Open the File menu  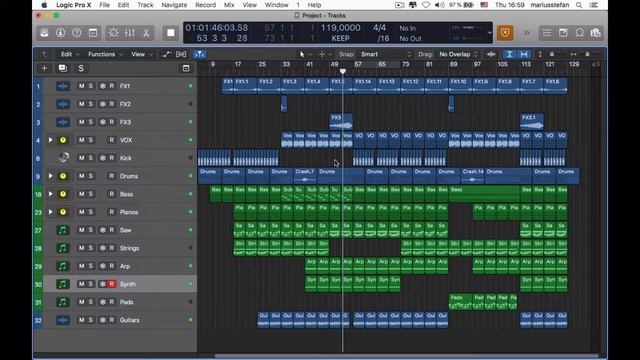pos(104,5)
